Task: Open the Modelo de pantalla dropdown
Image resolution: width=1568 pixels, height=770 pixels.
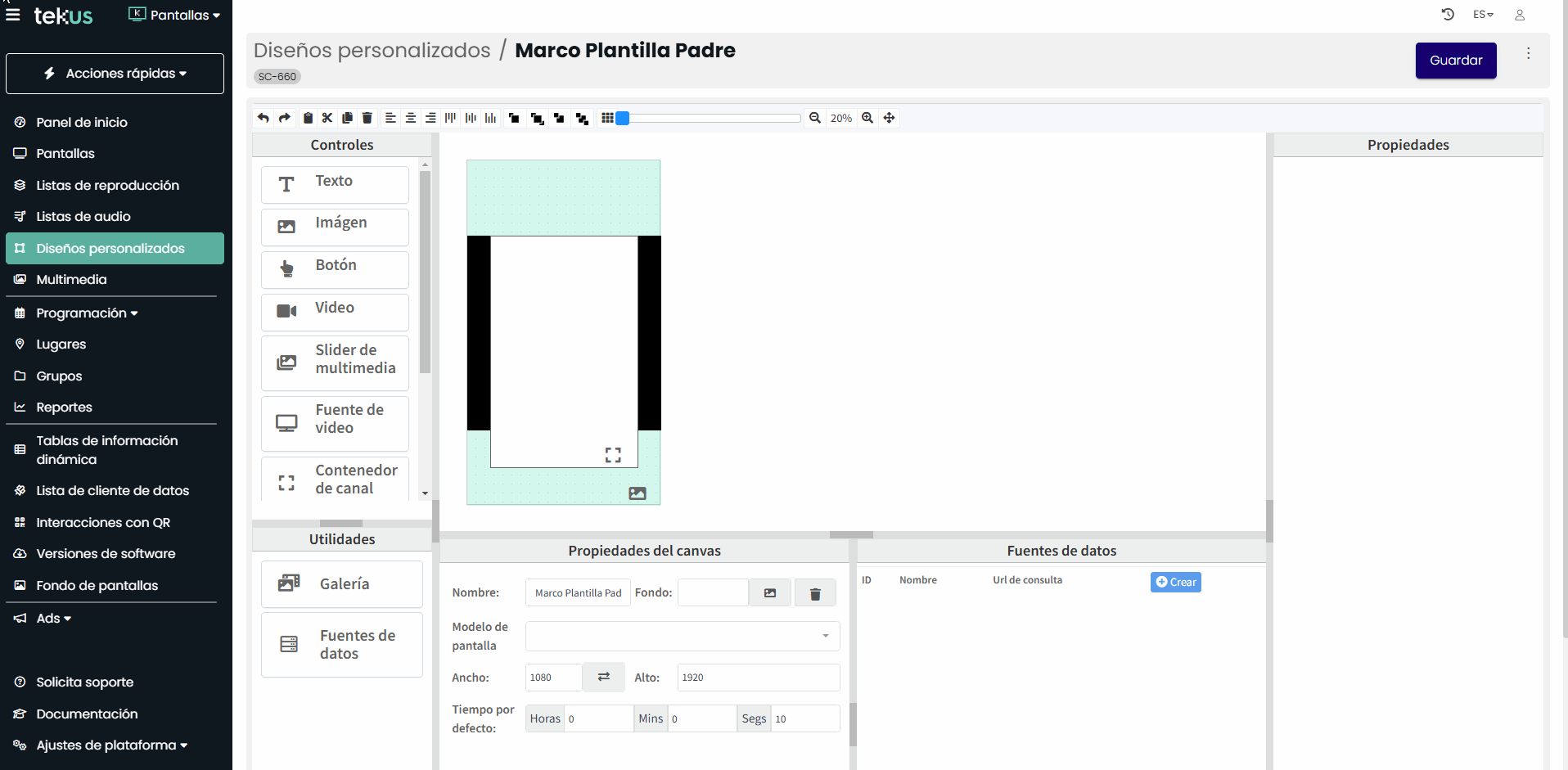Action: point(683,636)
